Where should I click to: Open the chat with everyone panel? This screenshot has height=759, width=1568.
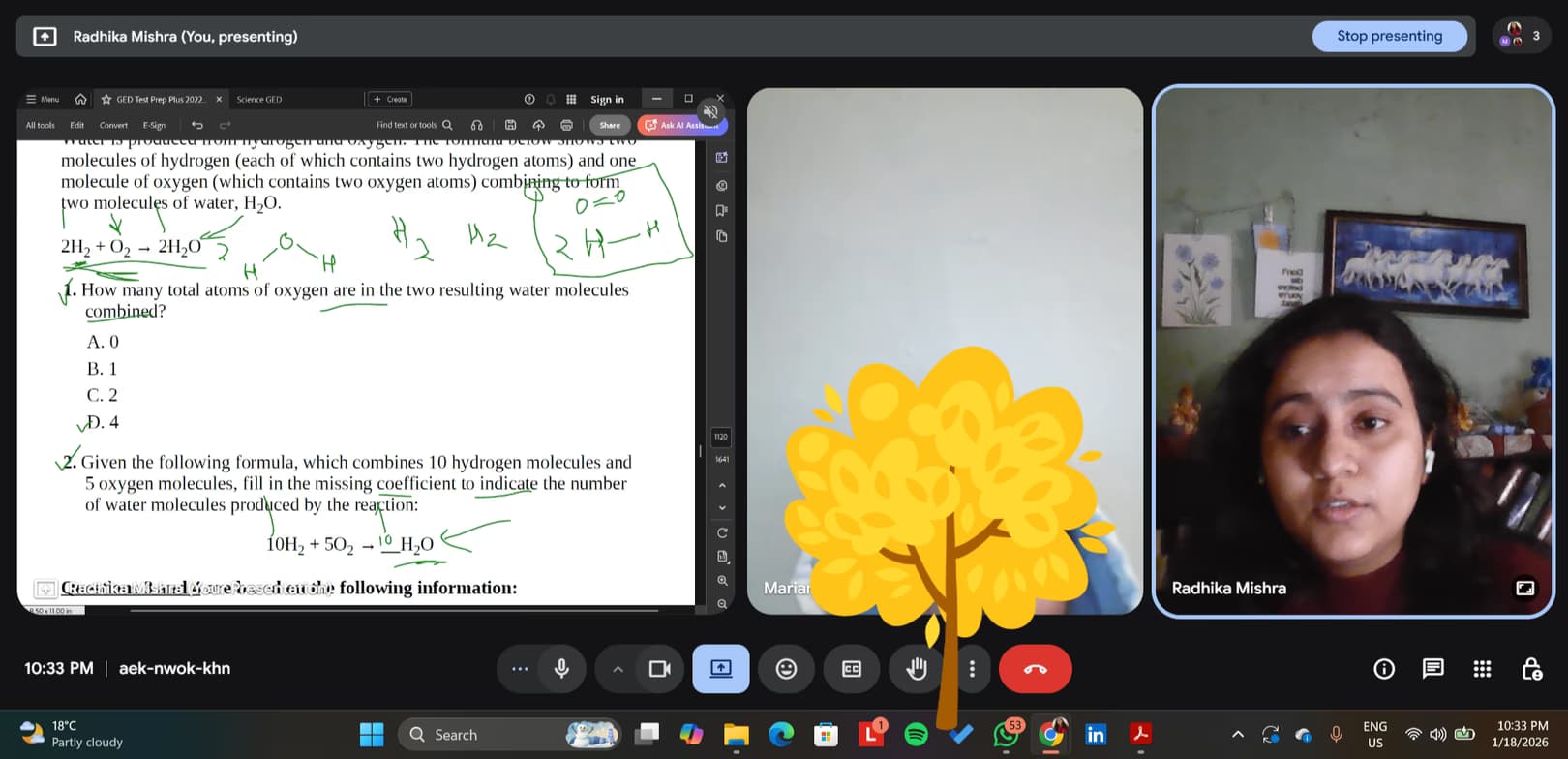pyautogui.click(x=1433, y=669)
